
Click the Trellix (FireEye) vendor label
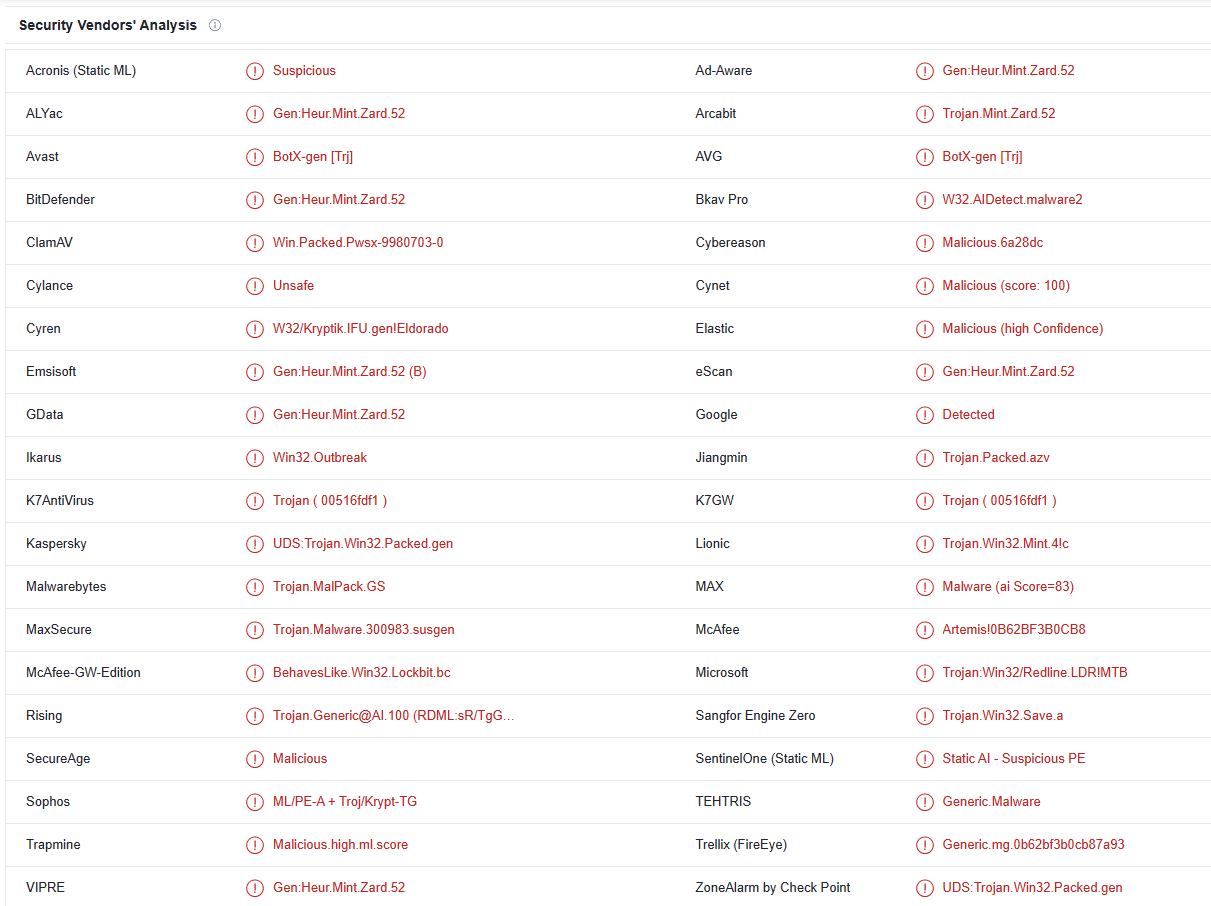pos(740,845)
